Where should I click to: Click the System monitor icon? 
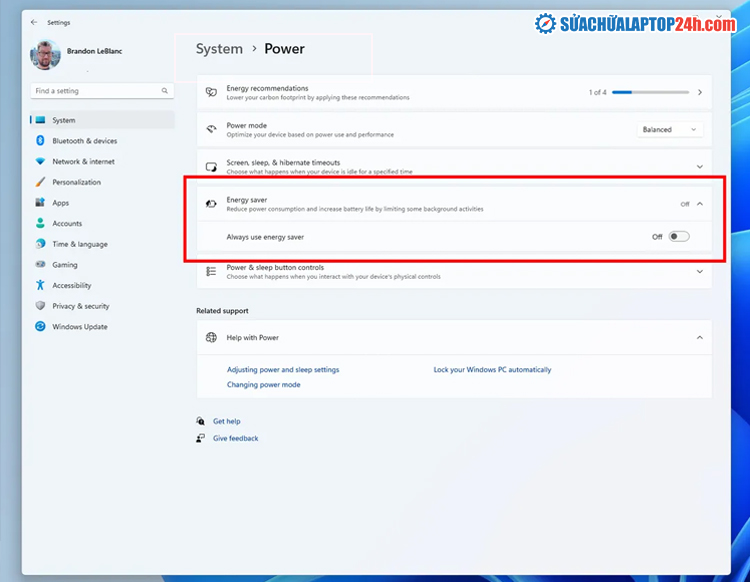click(40, 120)
